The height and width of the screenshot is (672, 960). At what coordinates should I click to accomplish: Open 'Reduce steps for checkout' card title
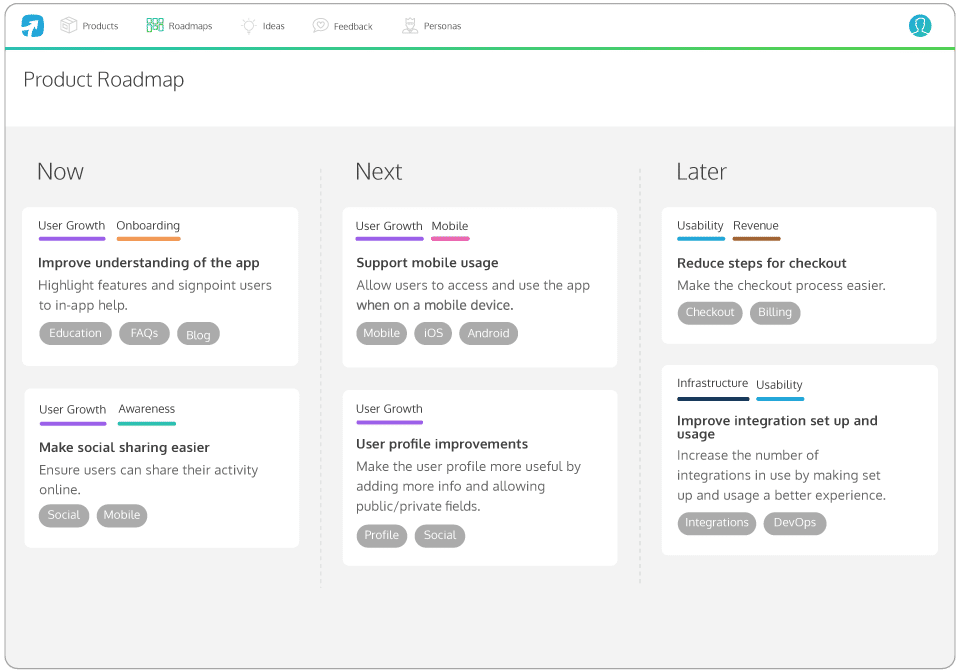762,263
